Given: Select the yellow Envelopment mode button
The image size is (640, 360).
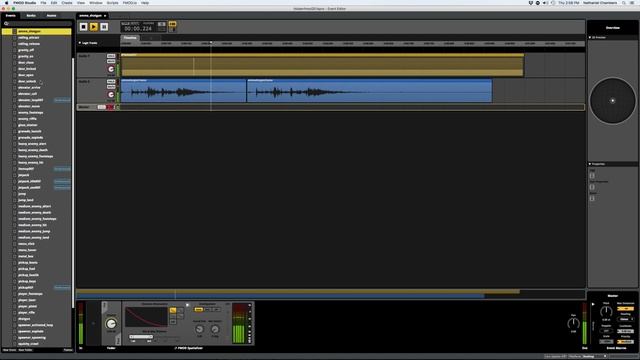Looking at the screenshot, I should click(x=198, y=310).
